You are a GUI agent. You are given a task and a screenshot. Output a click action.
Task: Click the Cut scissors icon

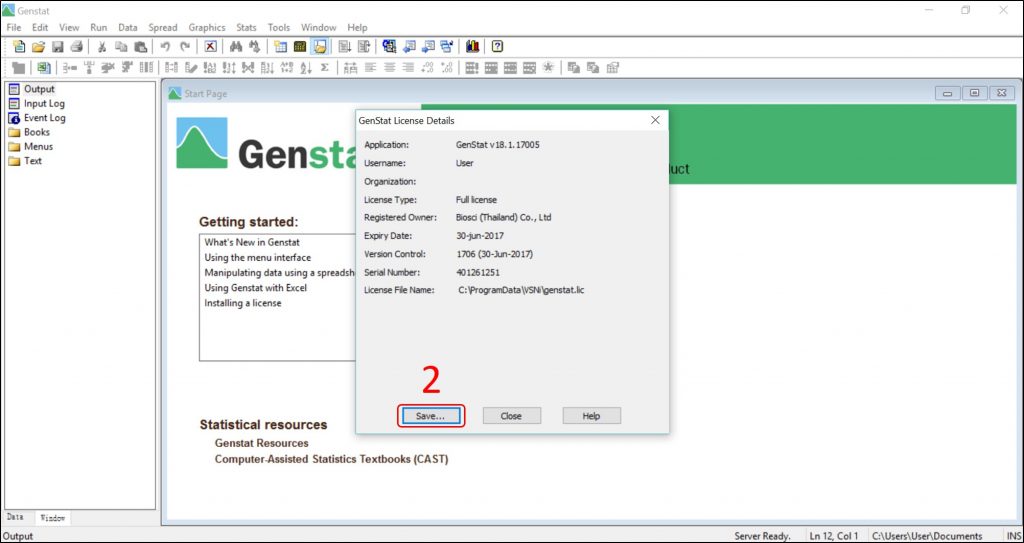pyautogui.click(x=102, y=46)
